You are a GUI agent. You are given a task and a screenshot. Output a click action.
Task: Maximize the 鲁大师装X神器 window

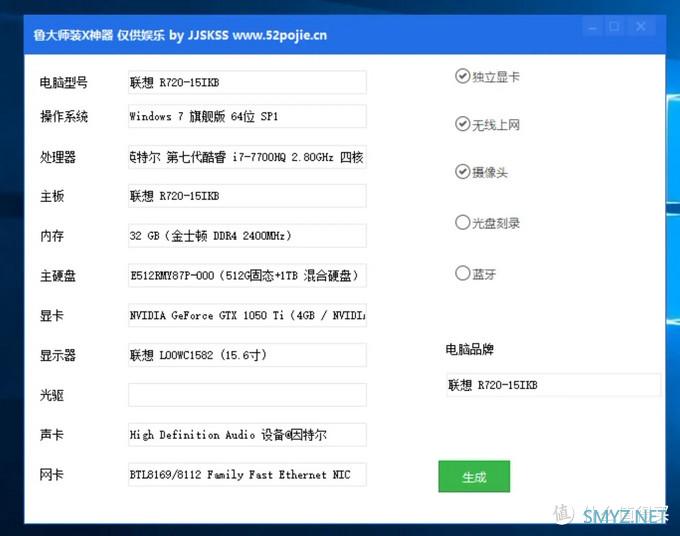[x=614, y=27]
